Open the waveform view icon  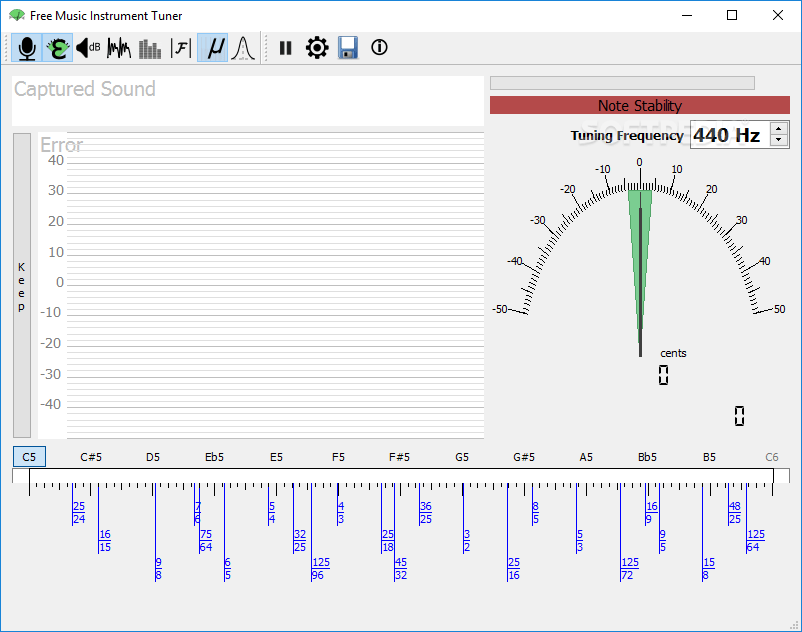119,47
